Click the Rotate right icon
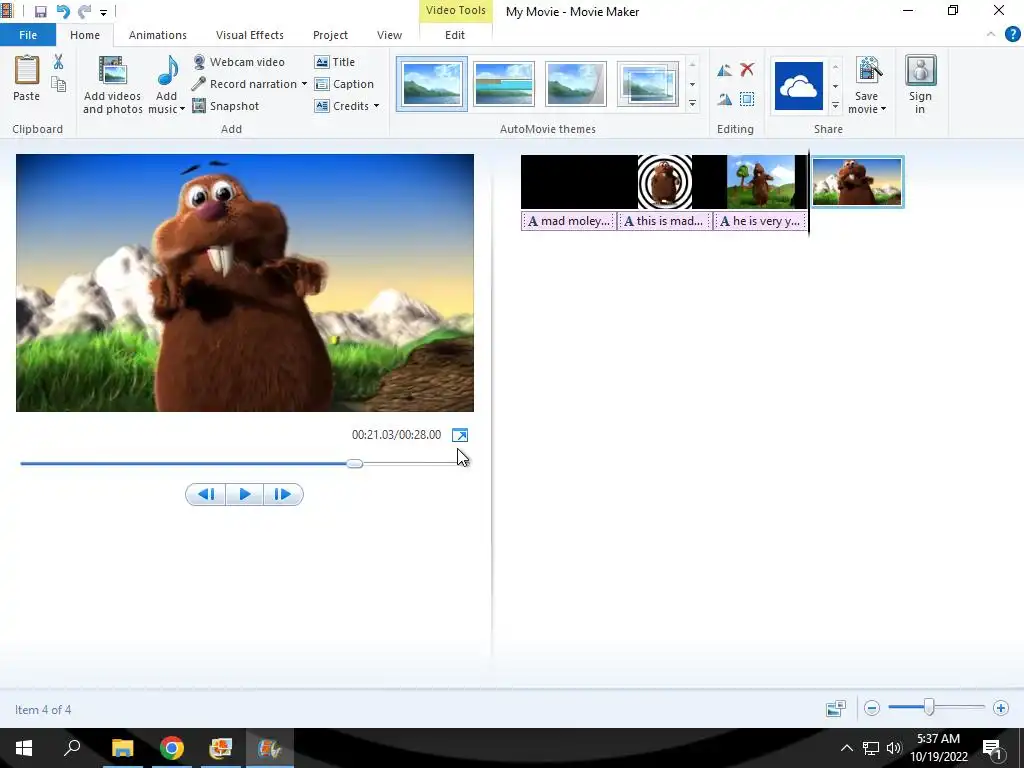Image resolution: width=1024 pixels, height=768 pixels. click(x=724, y=99)
